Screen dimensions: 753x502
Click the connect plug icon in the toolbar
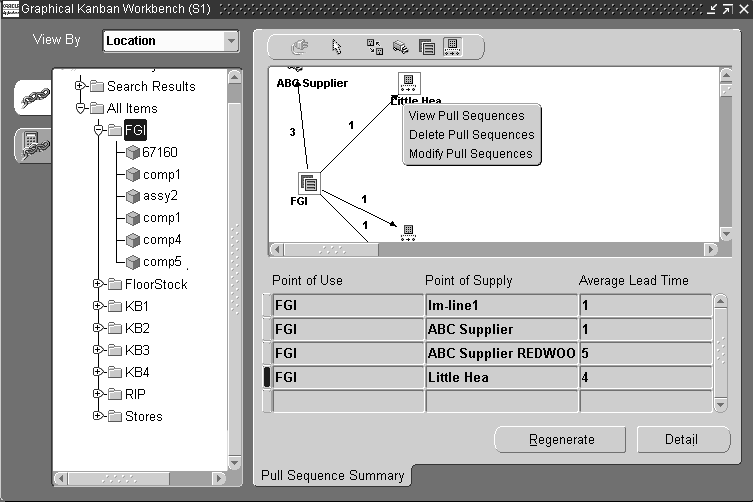(x=300, y=47)
